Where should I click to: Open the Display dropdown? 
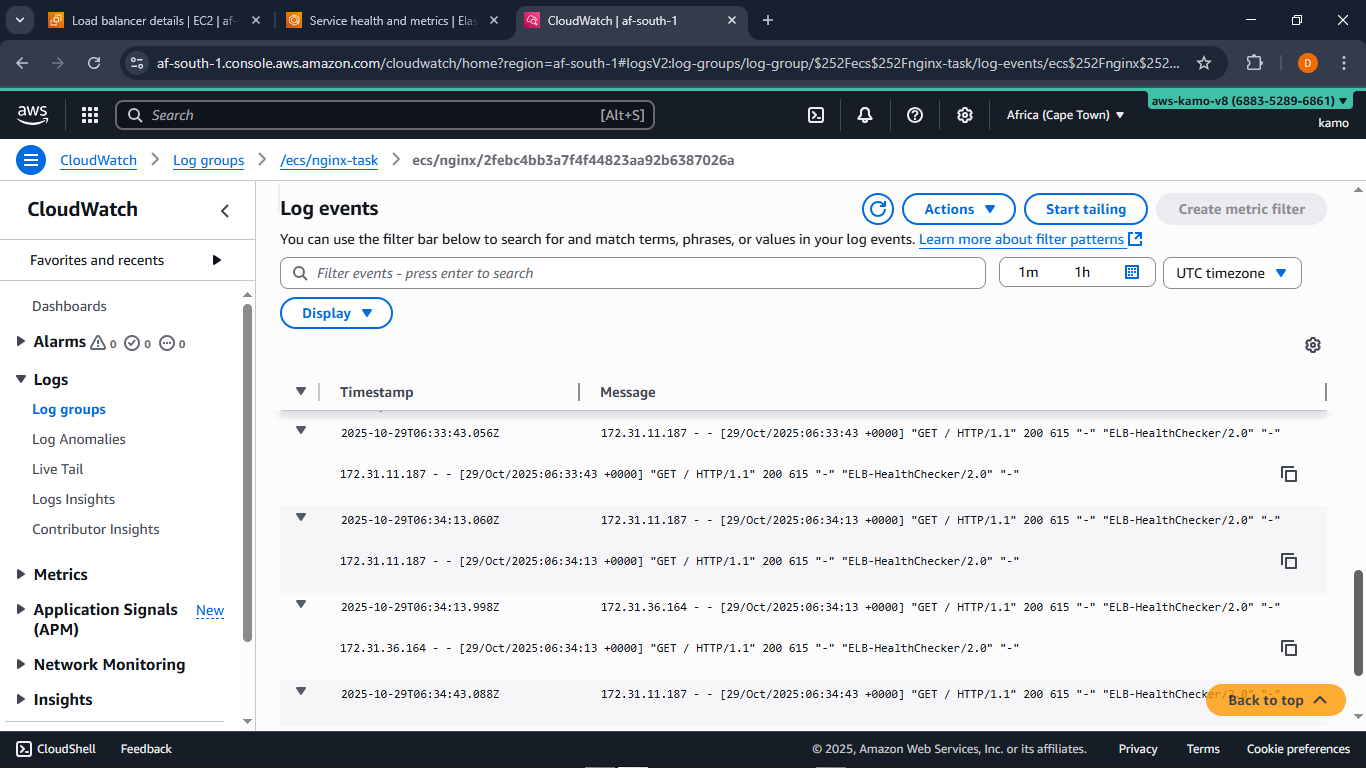(336, 313)
